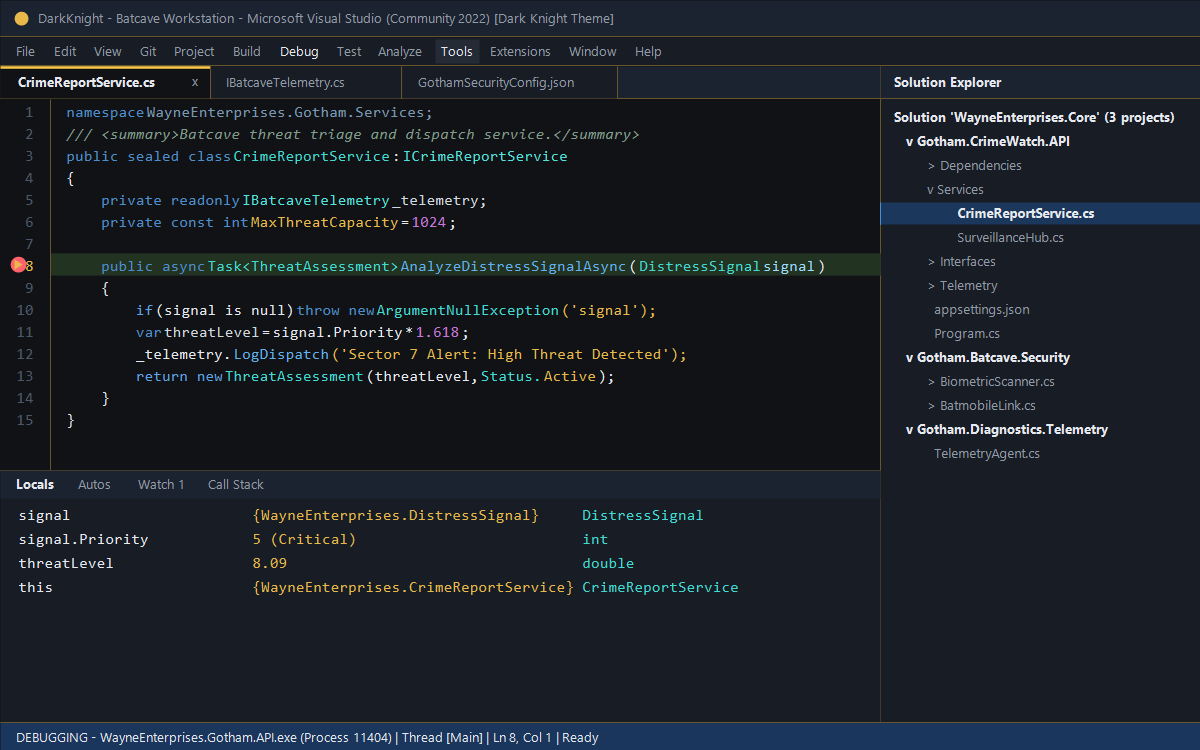Select the 'signal' row in Locals
This screenshot has width=1200, height=750.
coord(440,515)
